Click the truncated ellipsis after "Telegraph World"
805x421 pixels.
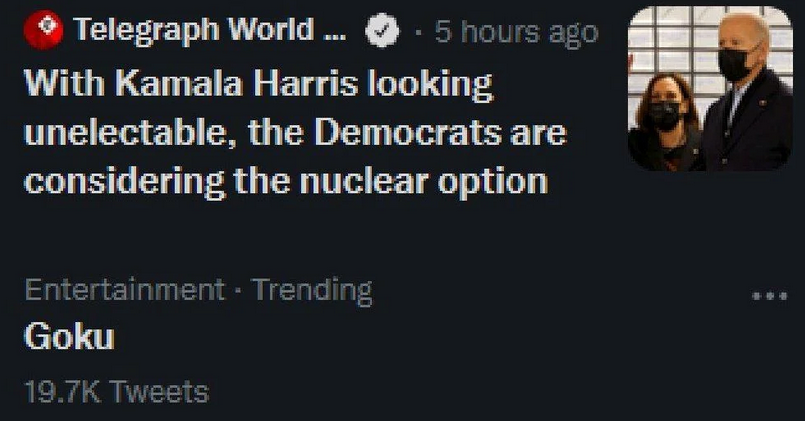click(x=333, y=32)
